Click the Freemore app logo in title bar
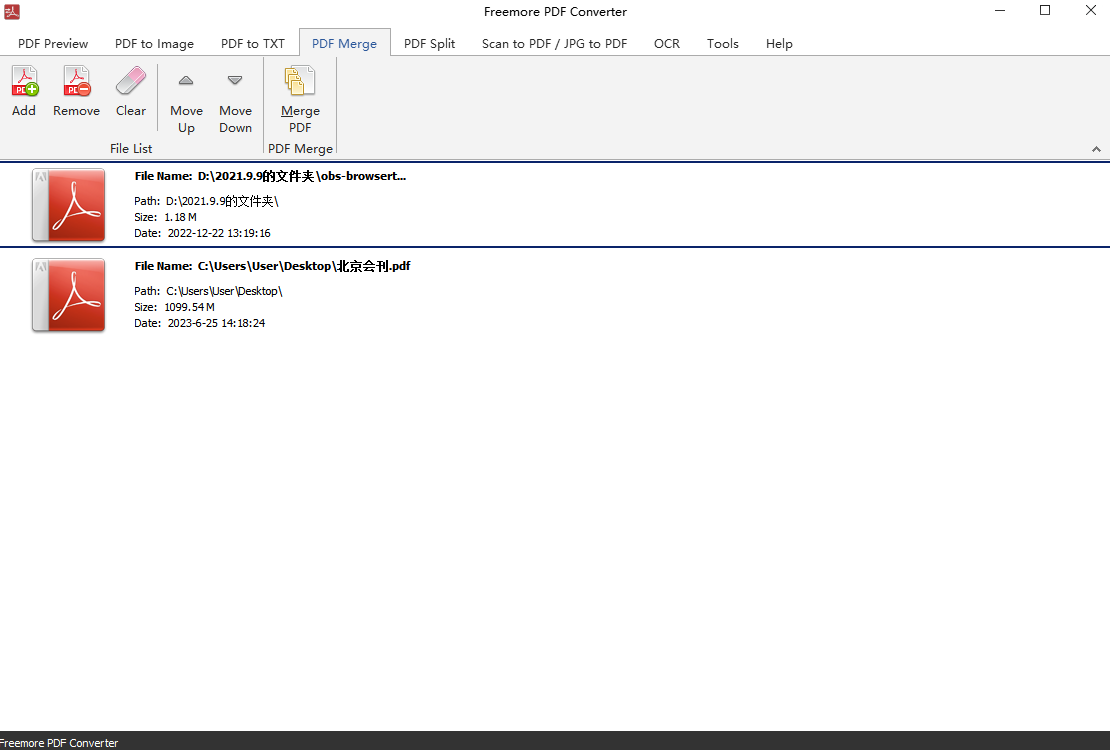The height and width of the screenshot is (750, 1110). click(11, 11)
